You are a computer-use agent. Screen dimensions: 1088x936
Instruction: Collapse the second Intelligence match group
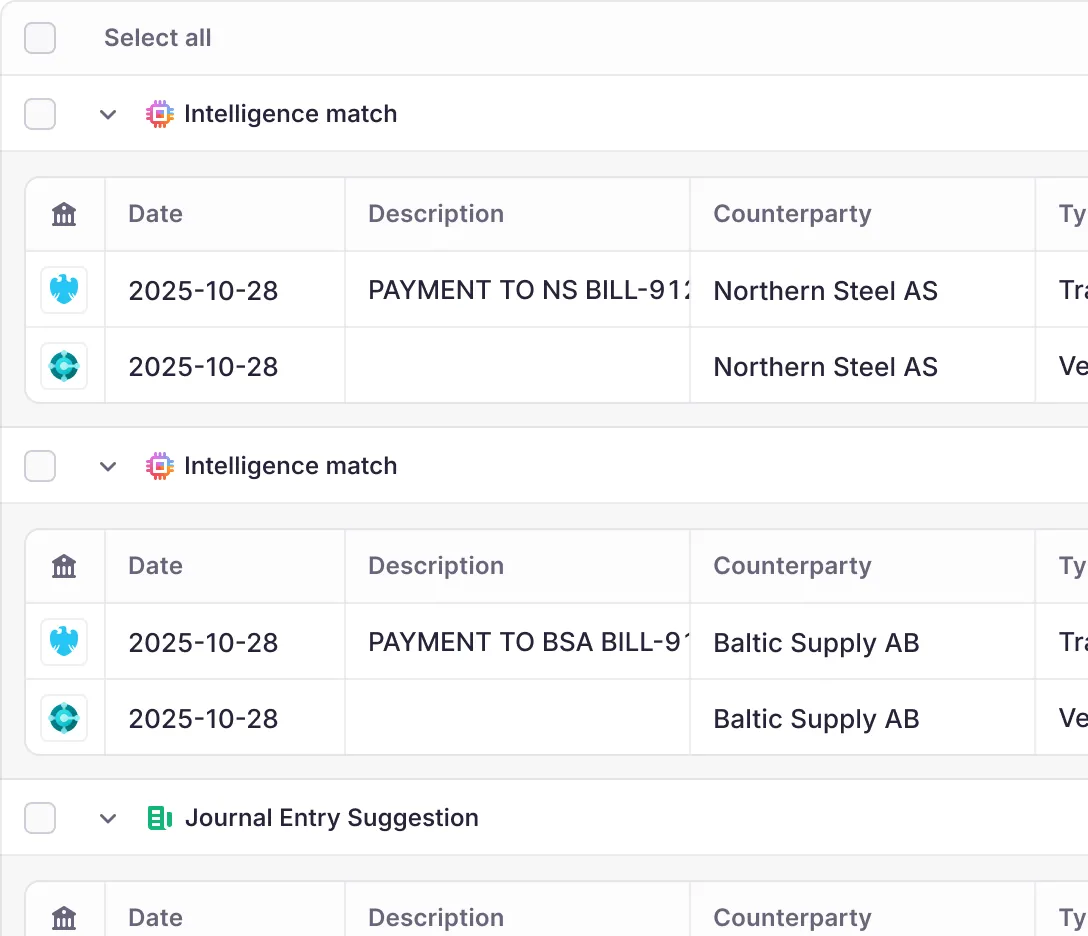(108, 466)
